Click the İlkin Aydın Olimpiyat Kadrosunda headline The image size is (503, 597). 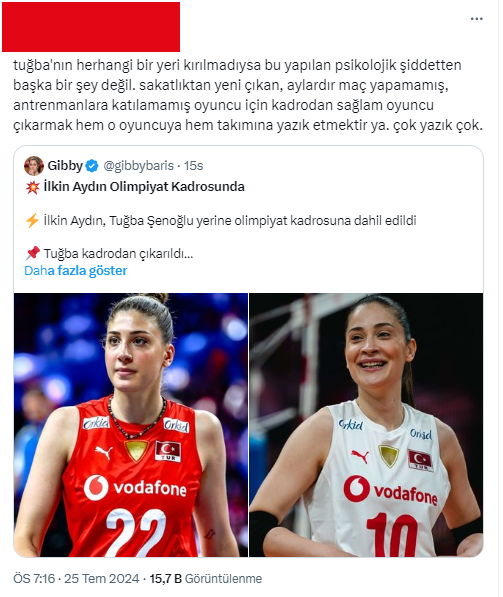pyautogui.click(x=144, y=187)
